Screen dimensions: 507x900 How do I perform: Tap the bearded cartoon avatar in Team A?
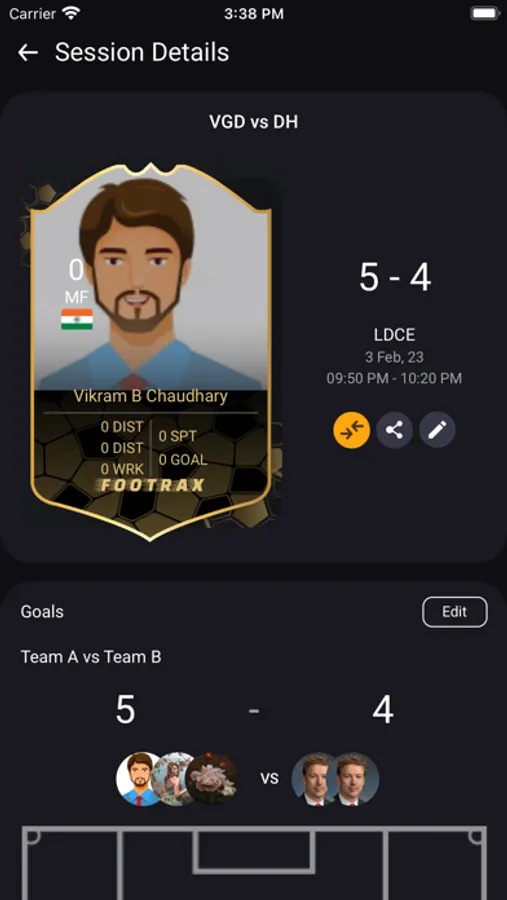[140, 779]
